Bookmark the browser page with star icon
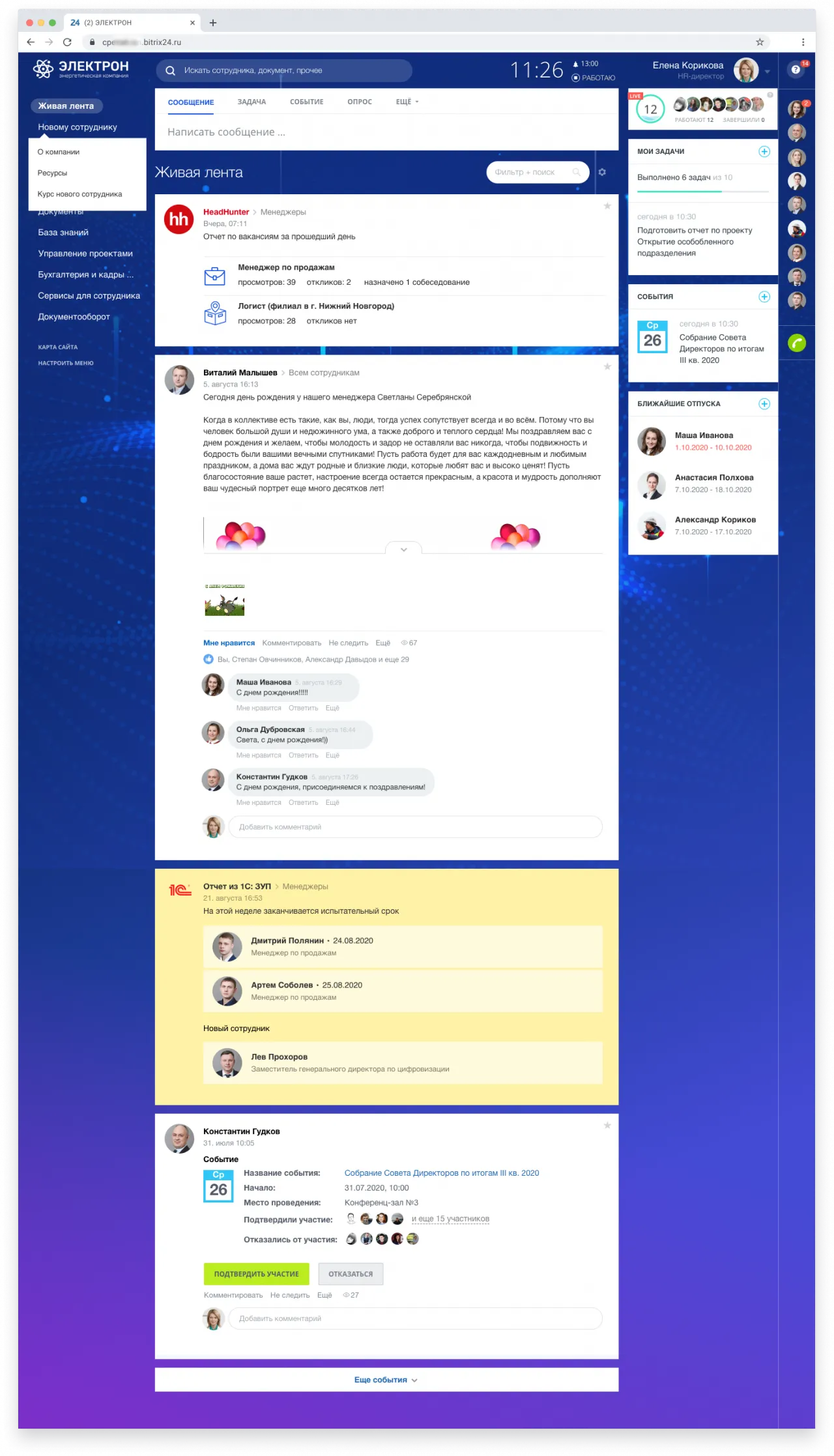Image resolution: width=834 pixels, height=1456 pixels. (760, 42)
